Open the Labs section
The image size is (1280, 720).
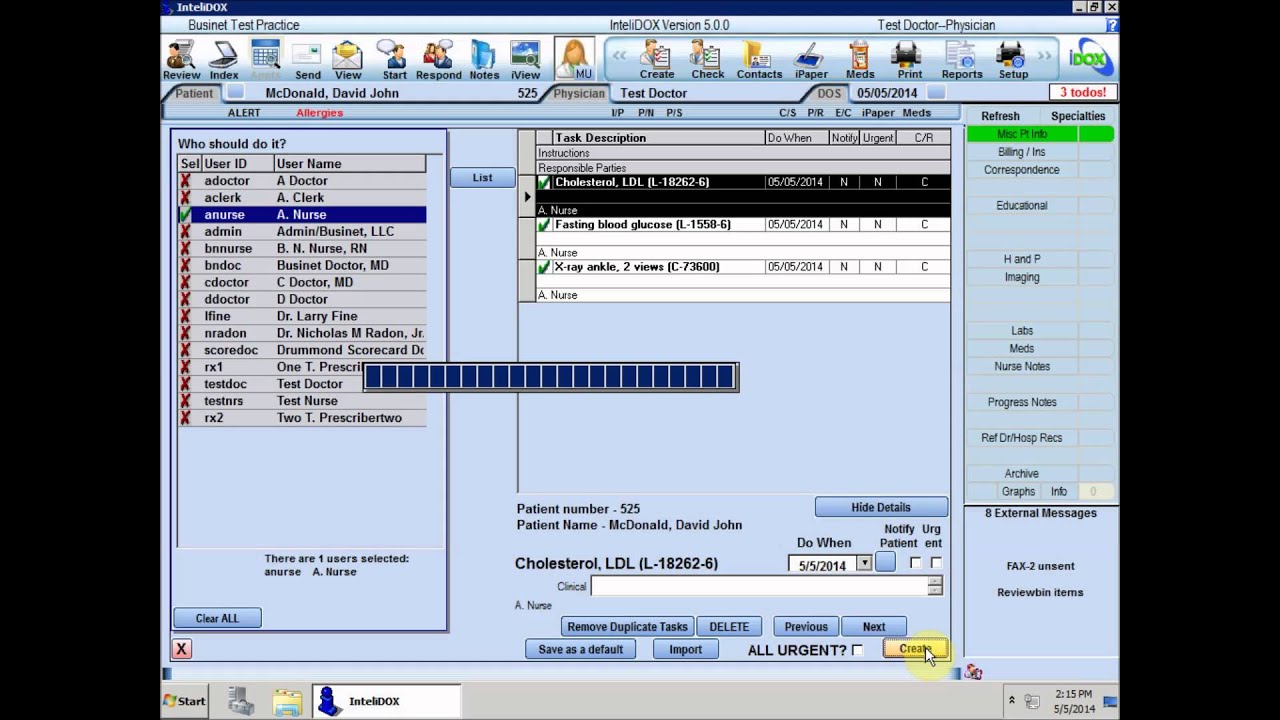click(1022, 331)
